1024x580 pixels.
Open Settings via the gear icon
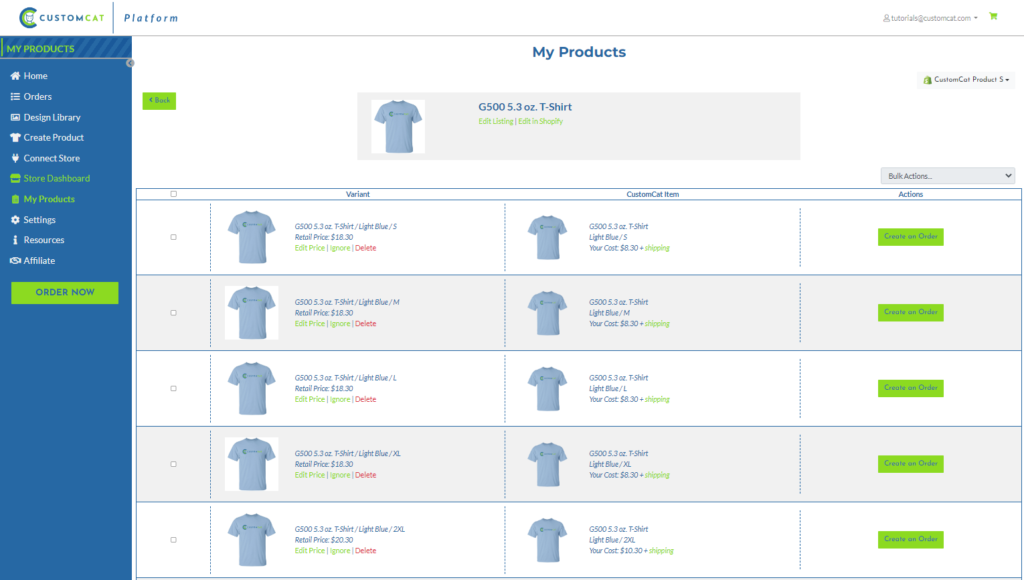(14, 219)
